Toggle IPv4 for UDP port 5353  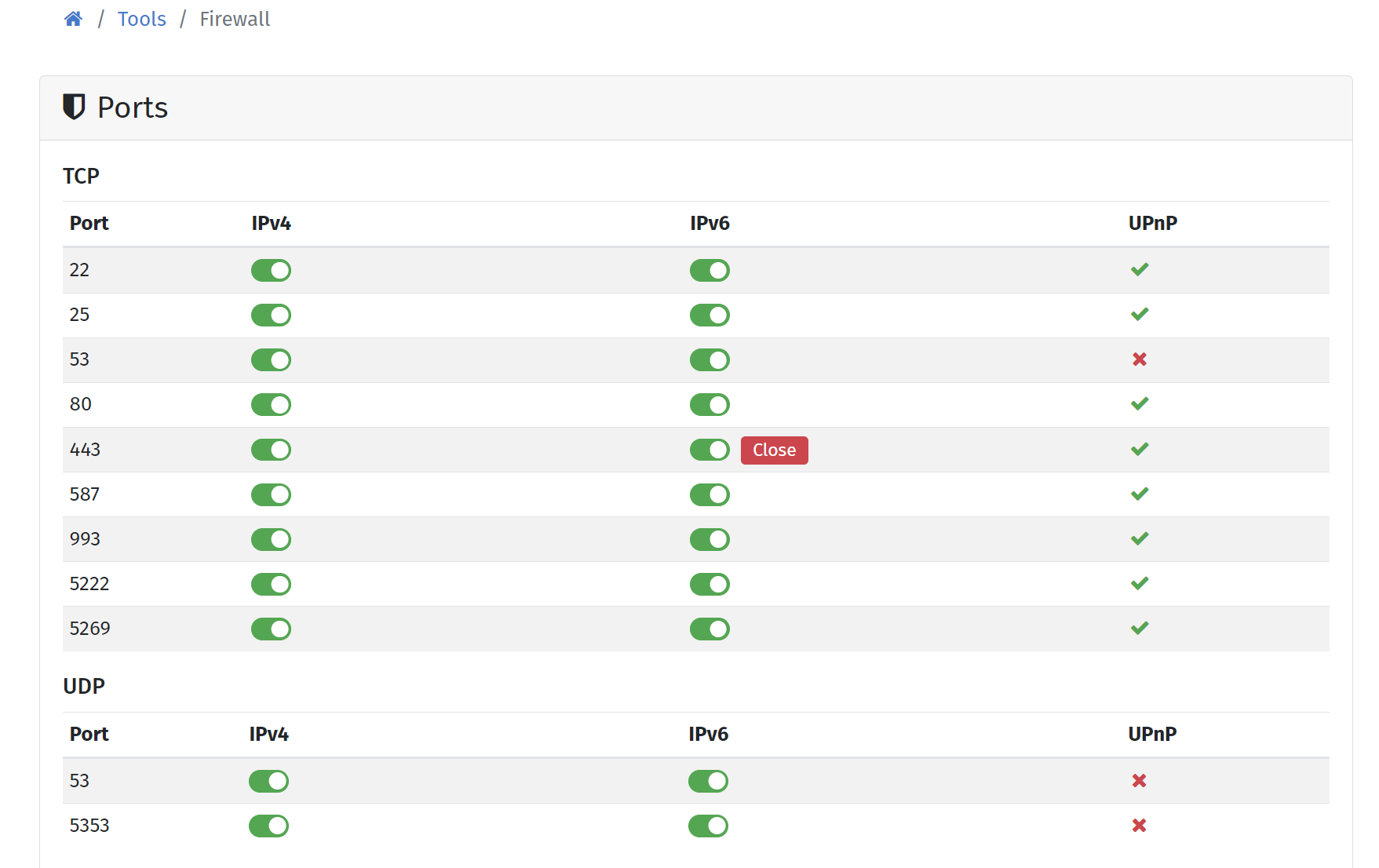pyautogui.click(x=268, y=826)
